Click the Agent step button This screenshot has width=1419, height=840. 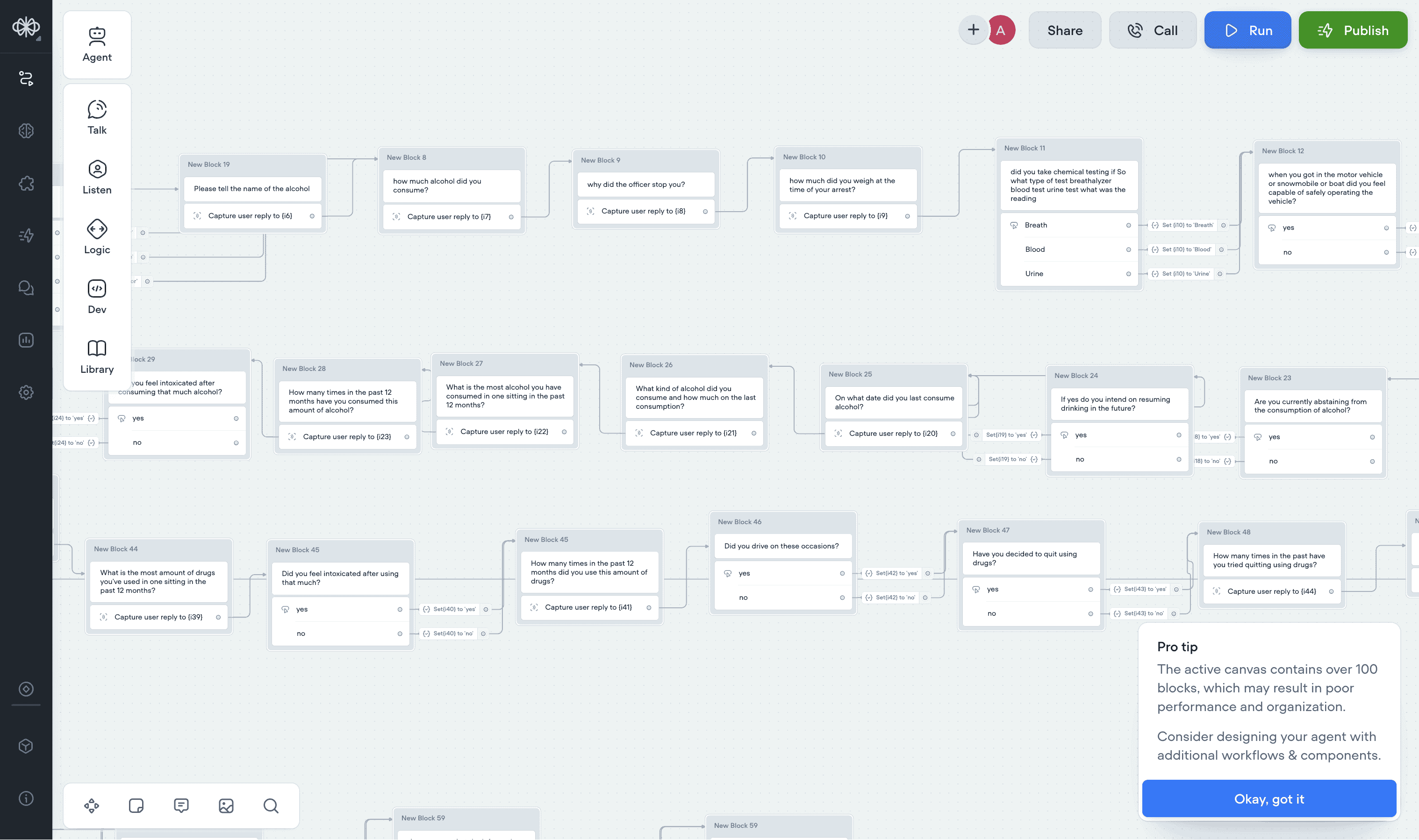(x=97, y=45)
